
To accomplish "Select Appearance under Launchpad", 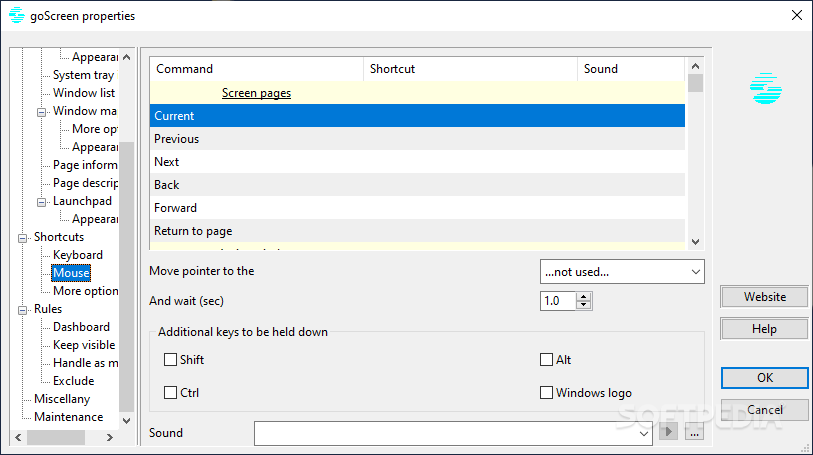I will coord(95,219).
